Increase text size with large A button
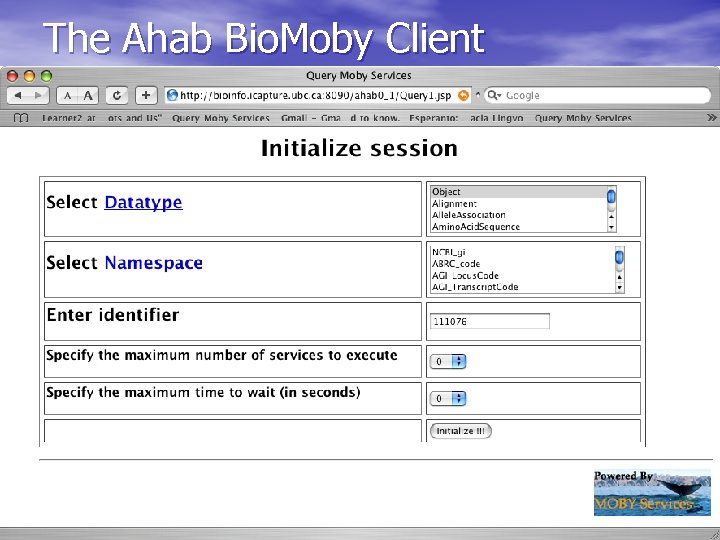720x540 pixels. click(88, 96)
